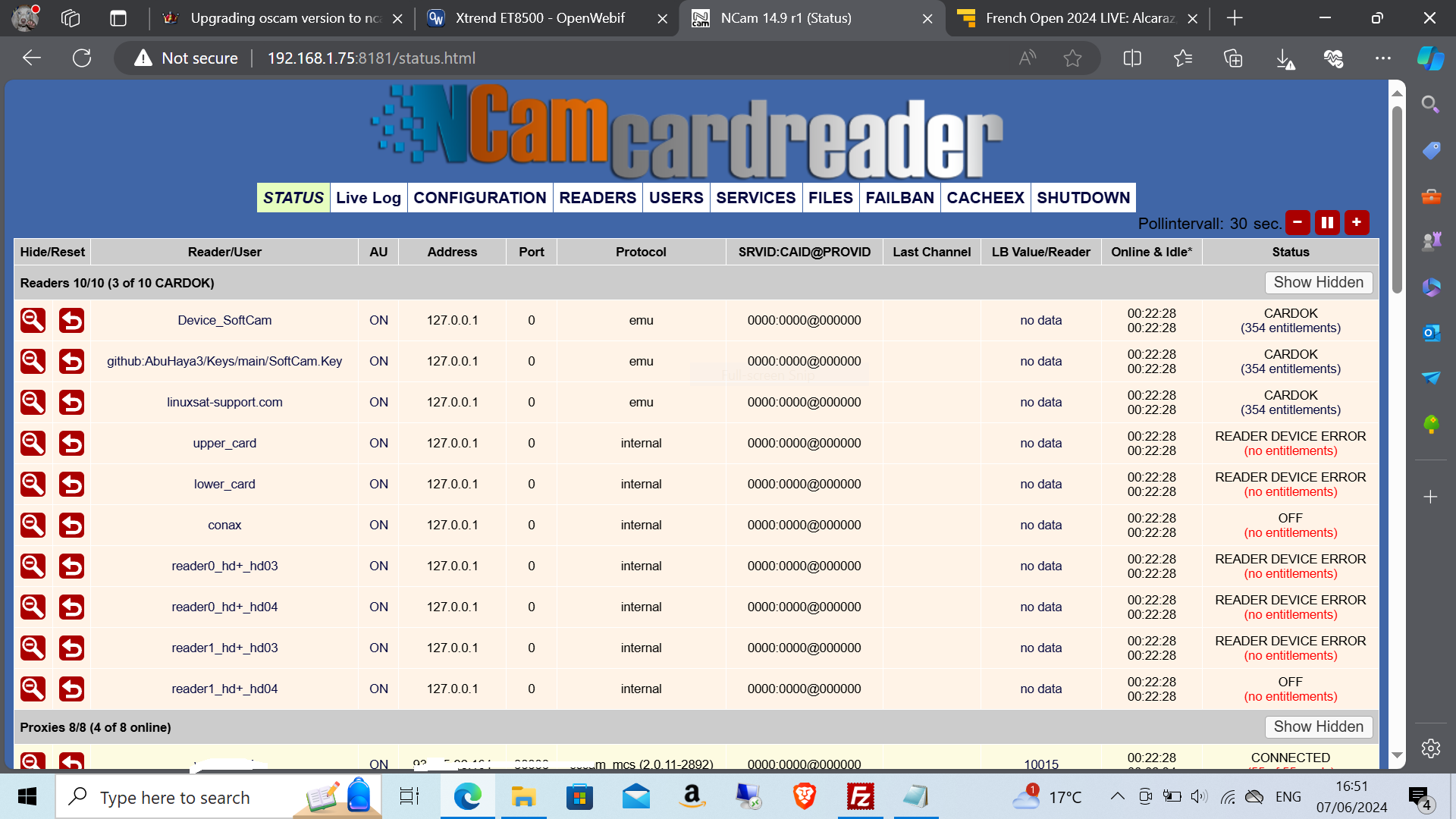This screenshot has width=1456, height=819.
Task: Hide the linuxsat-support.com reader row
Action: tap(33, 403)
